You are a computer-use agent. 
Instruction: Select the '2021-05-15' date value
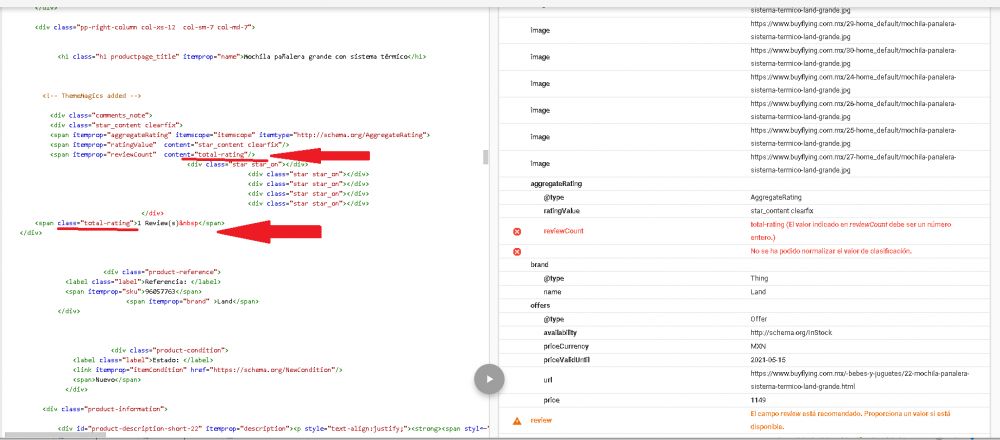pyautogui.click(x=766, y=360)
